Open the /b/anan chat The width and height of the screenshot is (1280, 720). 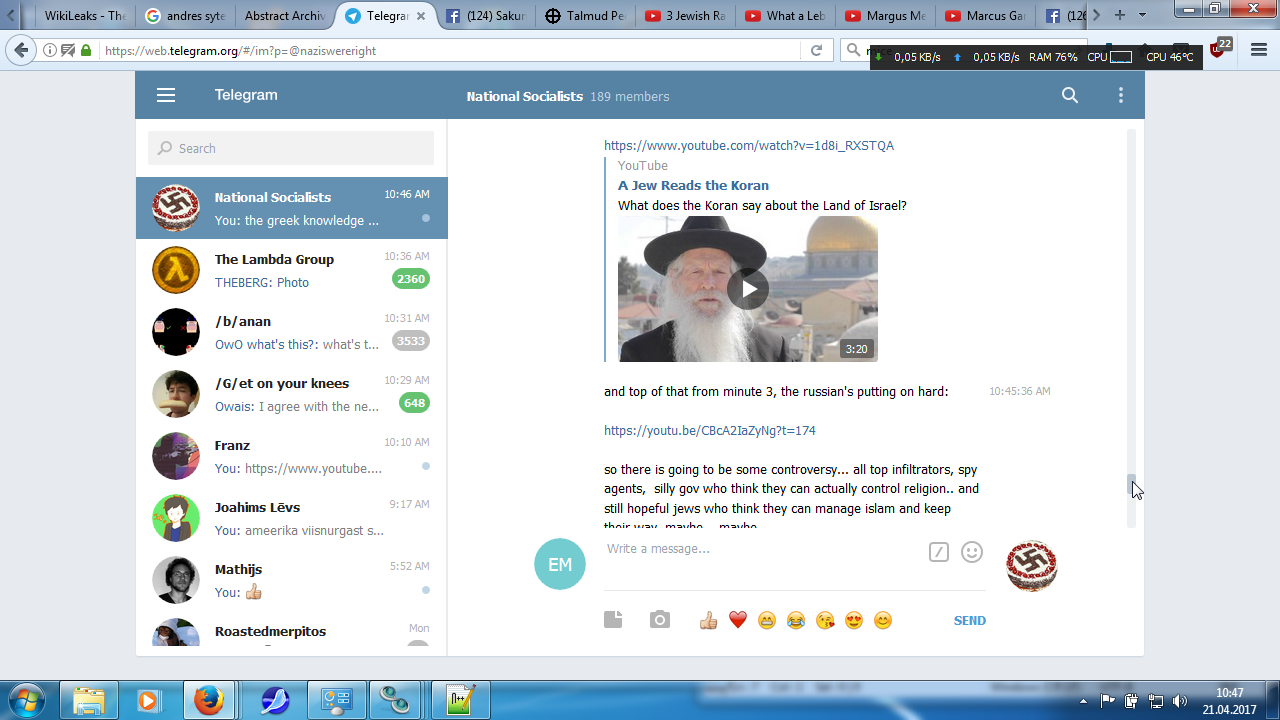pyautogui.click(x=292, y=332)
